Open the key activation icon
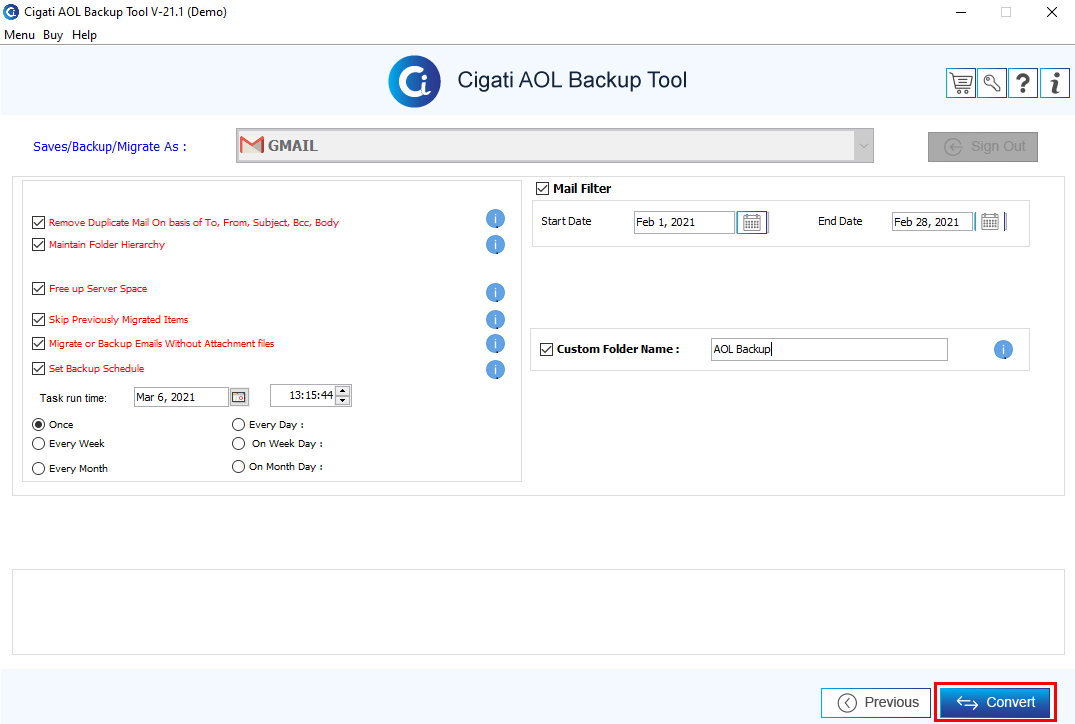 tap(991, 84)
